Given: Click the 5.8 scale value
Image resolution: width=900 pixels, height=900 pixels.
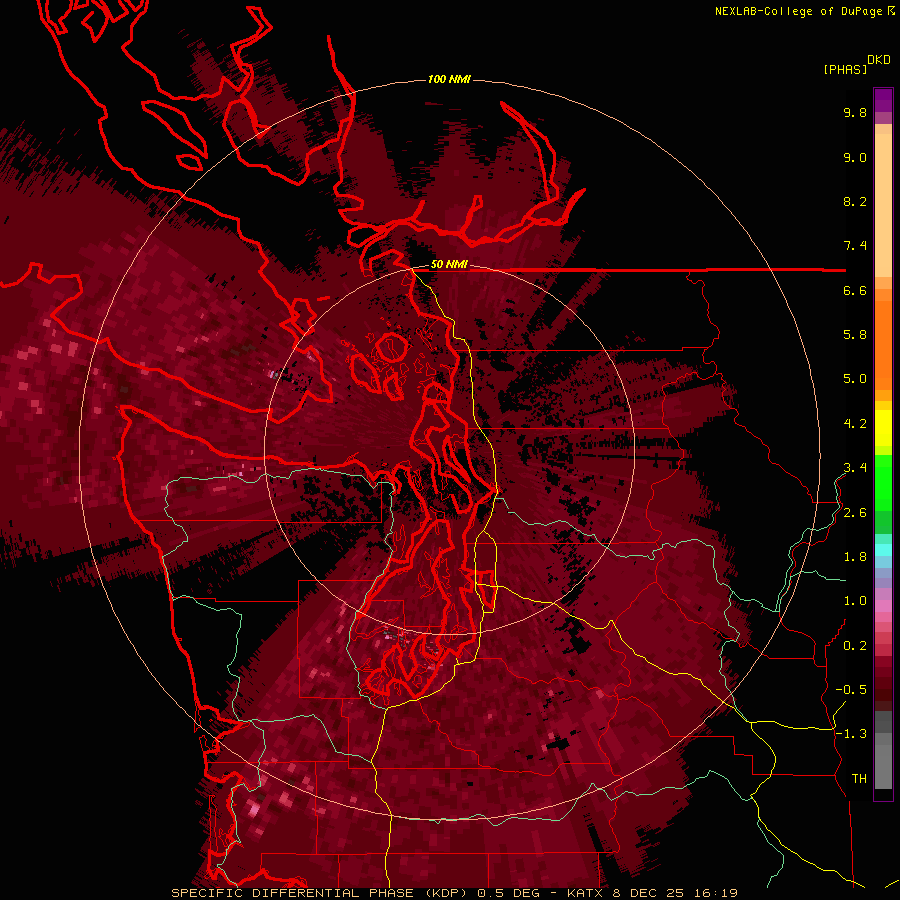Looking at the screenshot, I should click(855, 335).
